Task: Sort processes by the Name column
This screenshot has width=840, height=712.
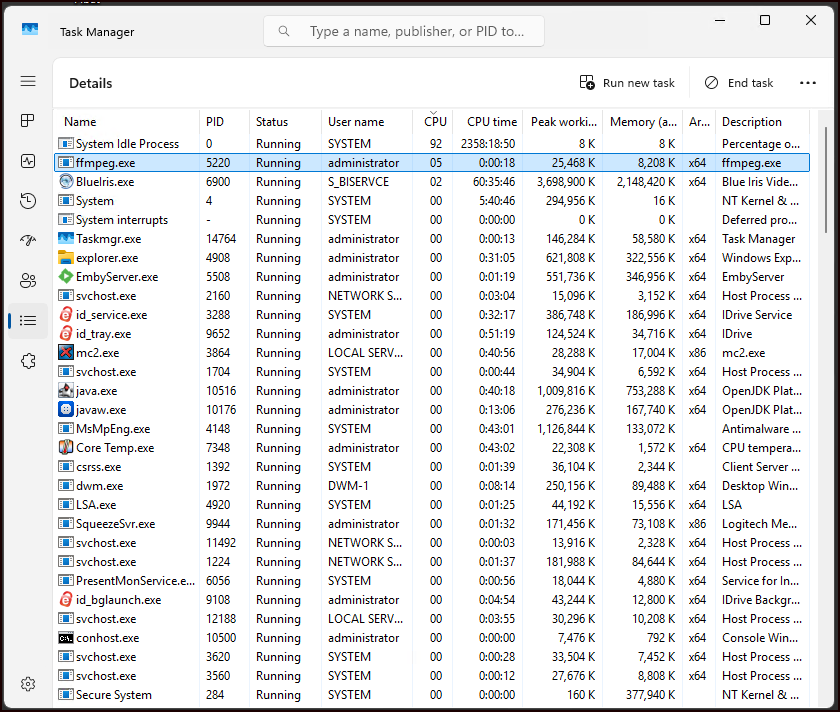Action: click(x=80, y=122)
